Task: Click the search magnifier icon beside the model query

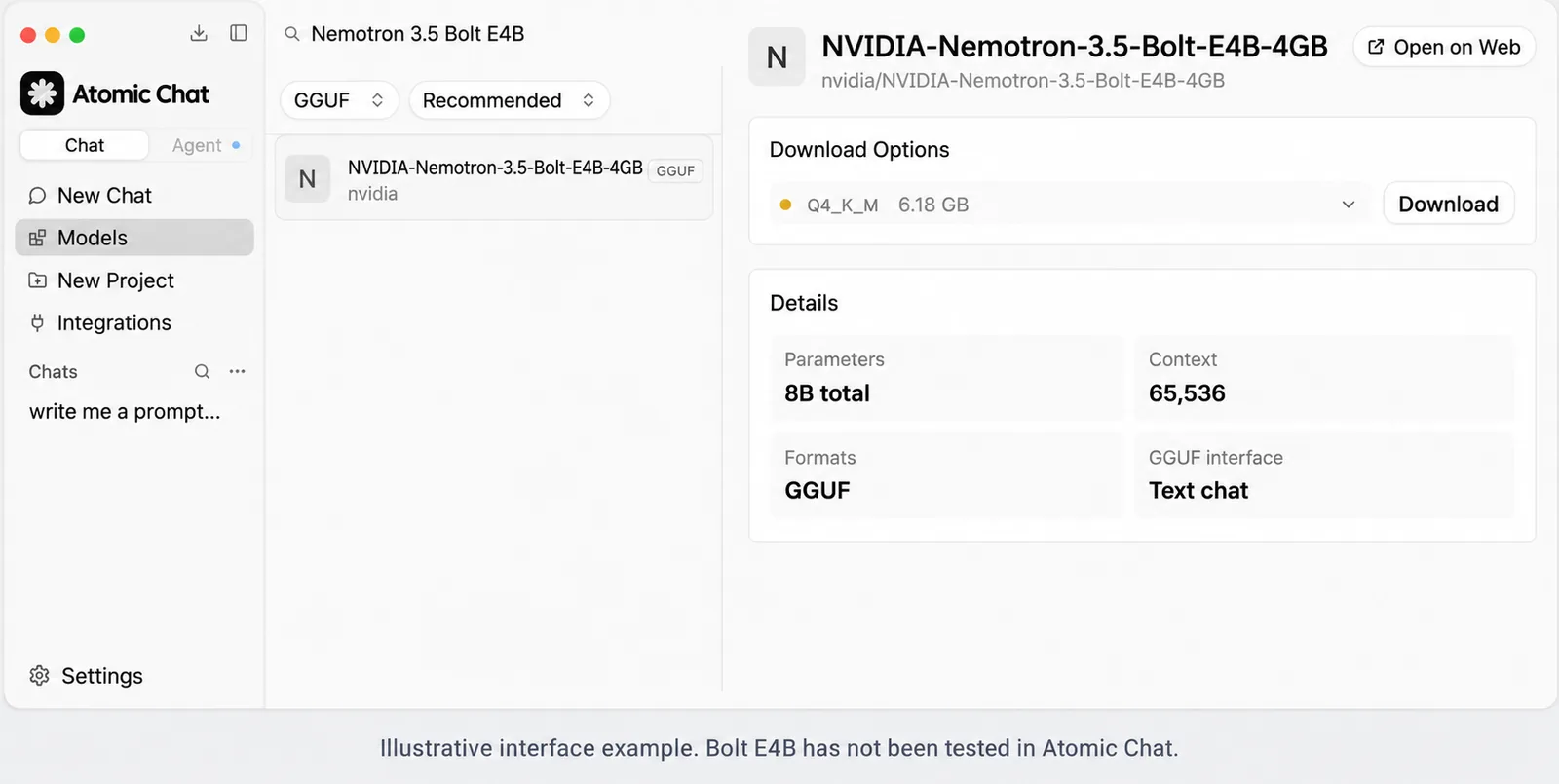Action: [x=291, y=34]
